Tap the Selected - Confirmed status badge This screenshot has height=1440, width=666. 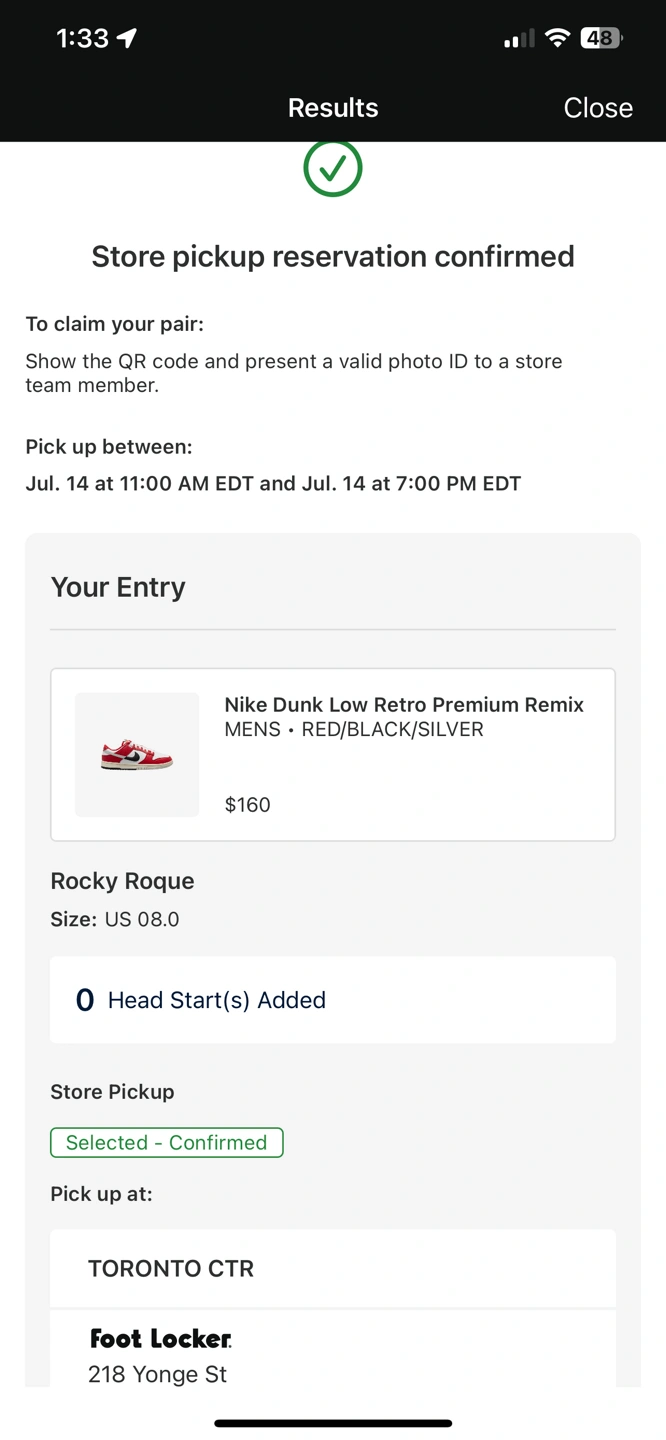click(x=167, y=1142)
